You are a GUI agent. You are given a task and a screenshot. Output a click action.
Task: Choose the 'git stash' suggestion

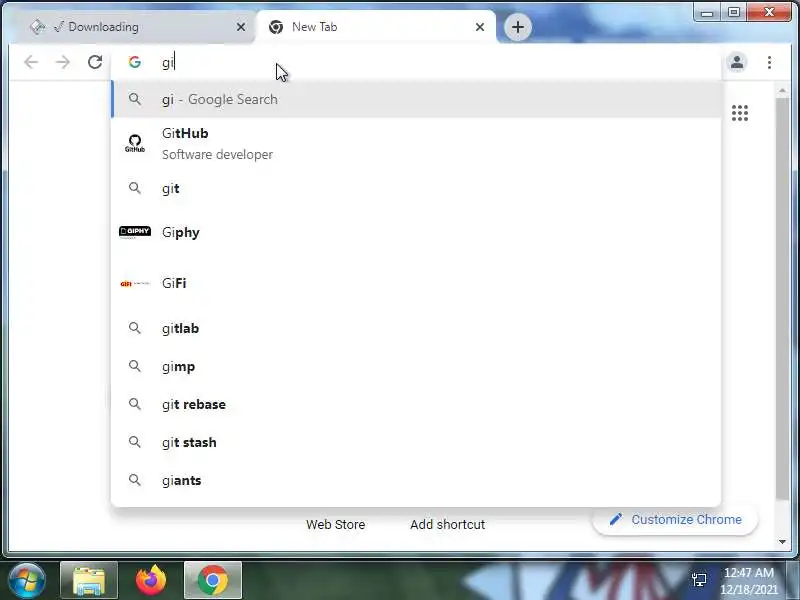click(x=416, y=442)
